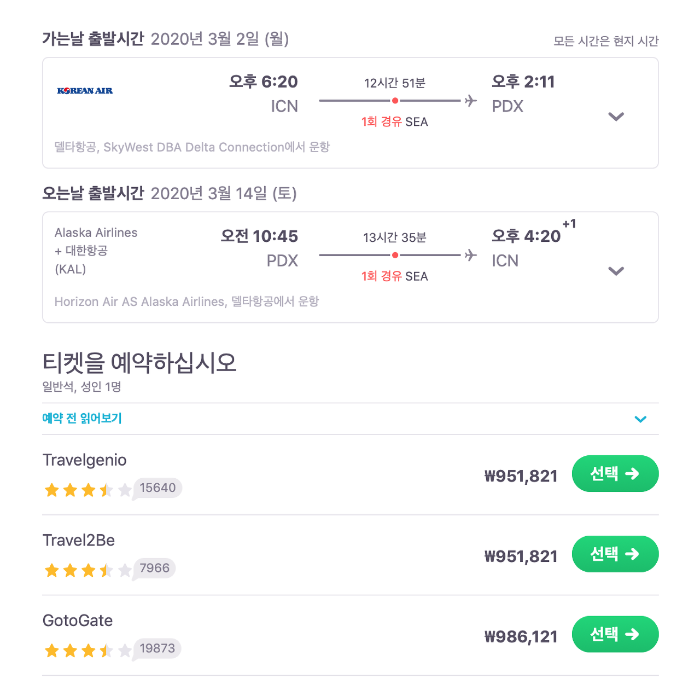Select Travel2Be ticket for ₩951,821

click(x=614, y=554)
